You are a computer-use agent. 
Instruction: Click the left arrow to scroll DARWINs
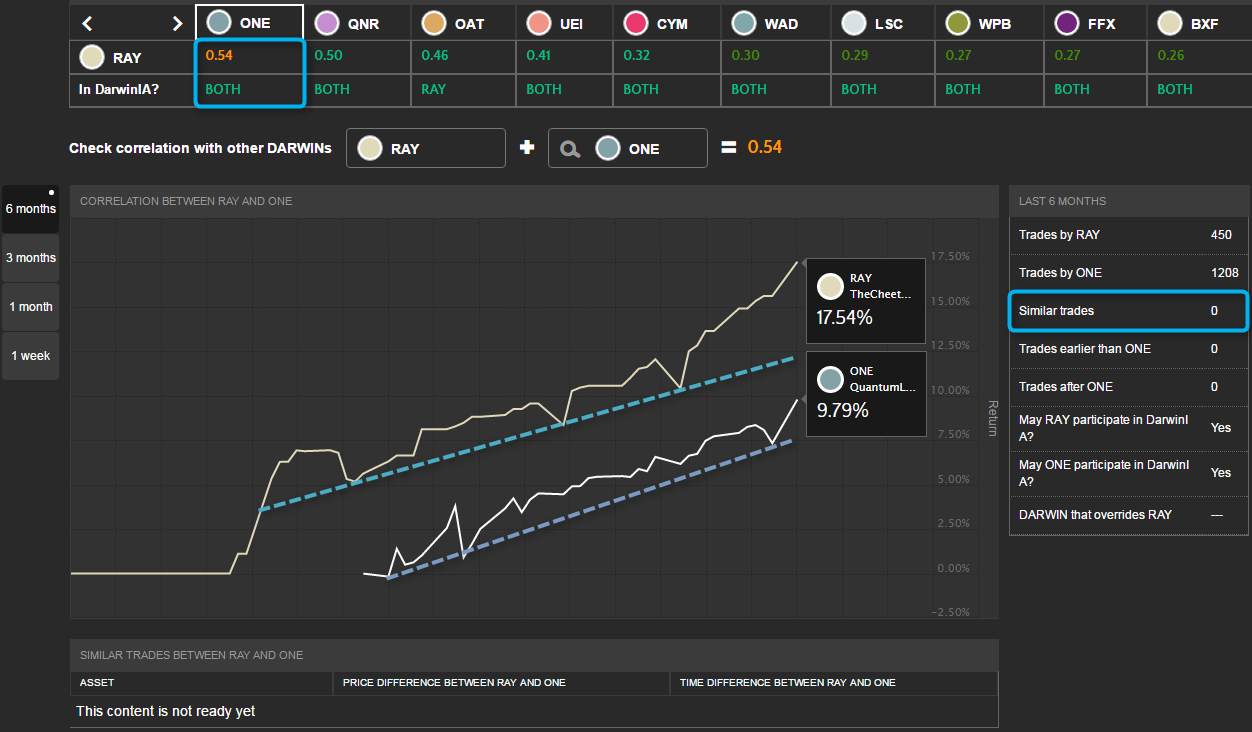click(x=88, y=23)
